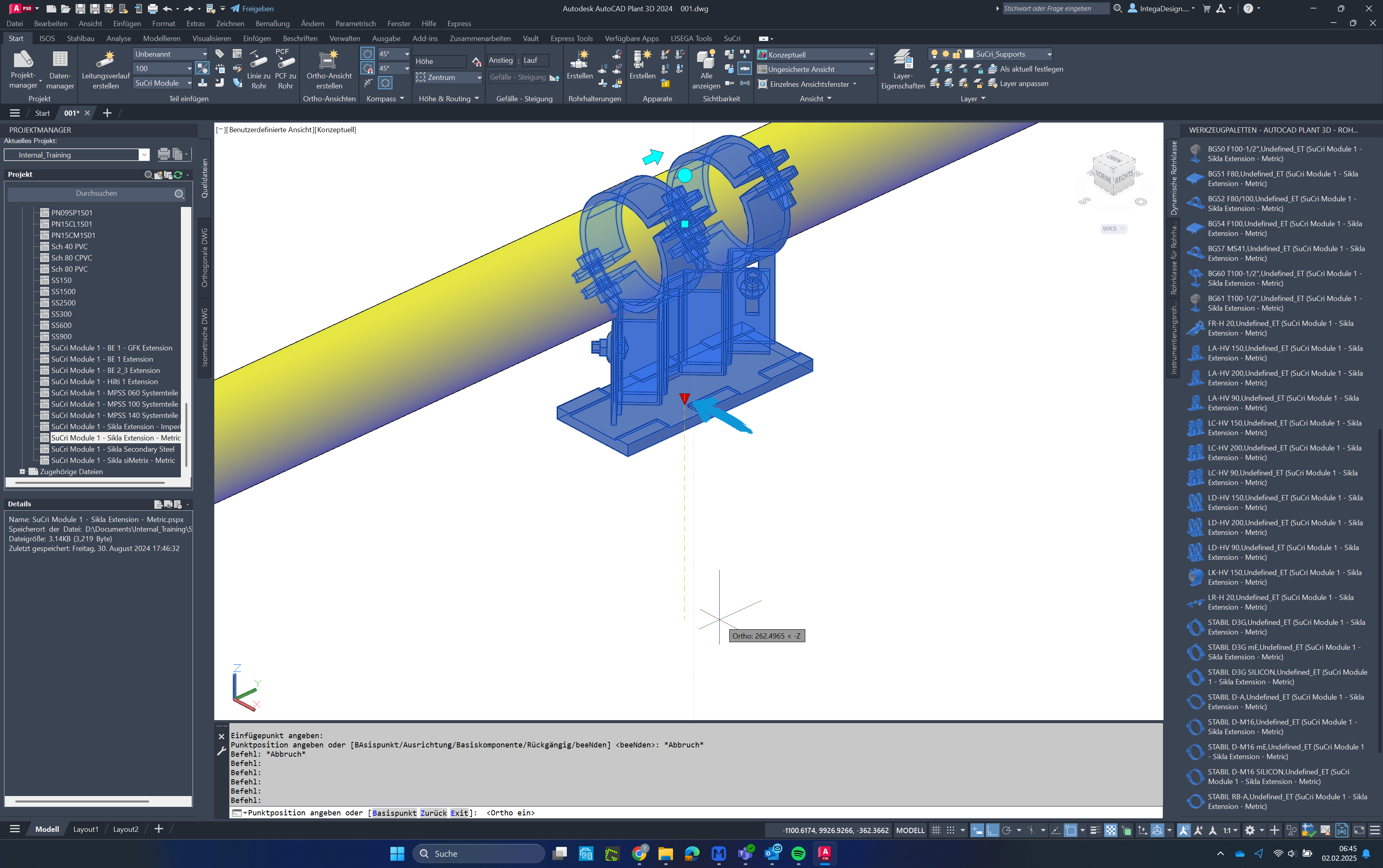The width and height of the screenshot is (1383, 868).
Task: Open the Bemaßung menu
Action: [x=272, y=24]
